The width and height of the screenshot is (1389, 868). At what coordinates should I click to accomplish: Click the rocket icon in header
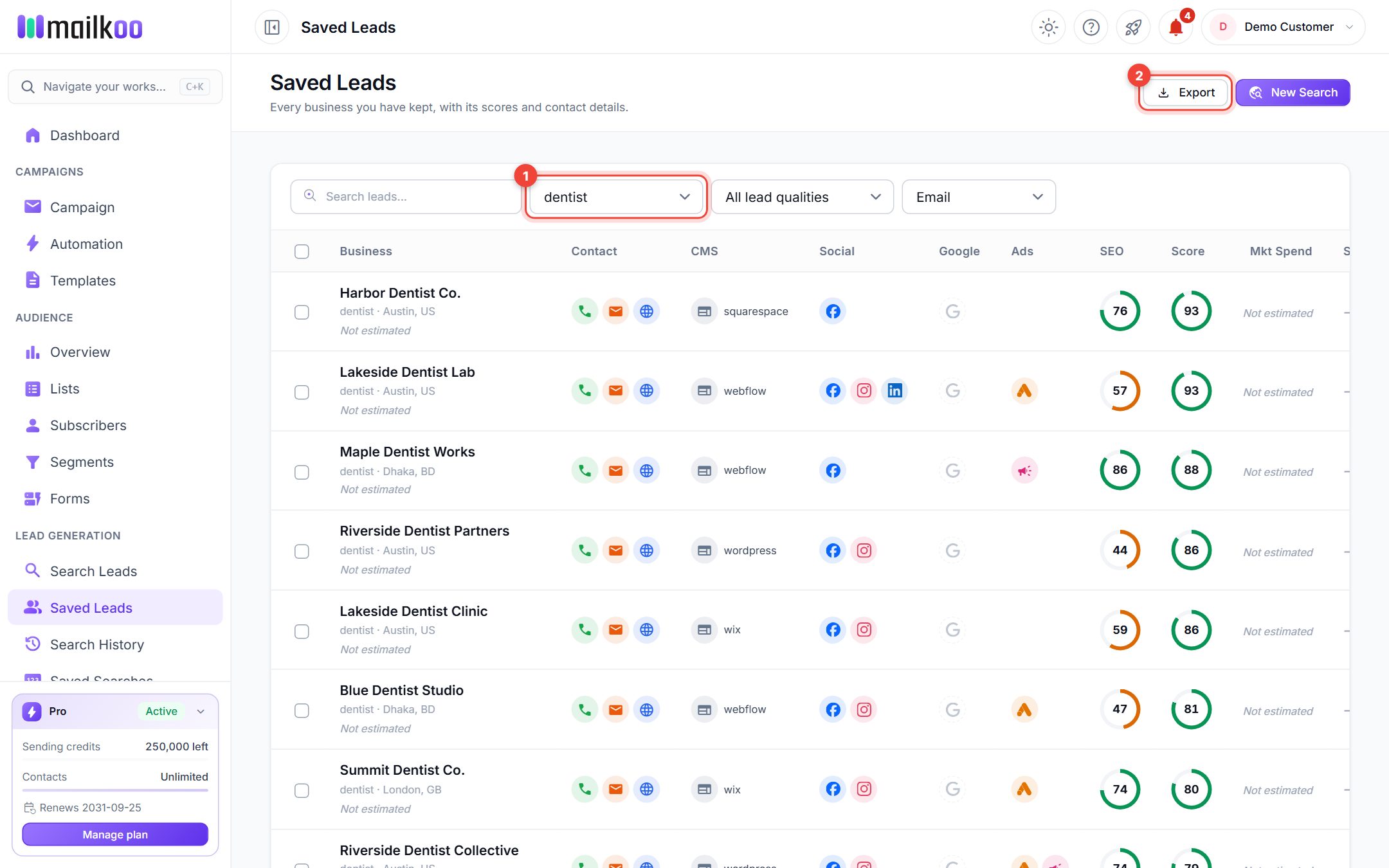[x=1133, y=27]
